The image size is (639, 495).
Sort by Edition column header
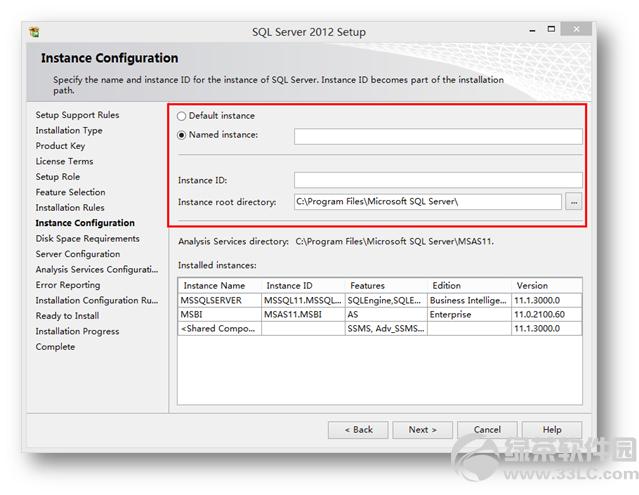(469, 286)
